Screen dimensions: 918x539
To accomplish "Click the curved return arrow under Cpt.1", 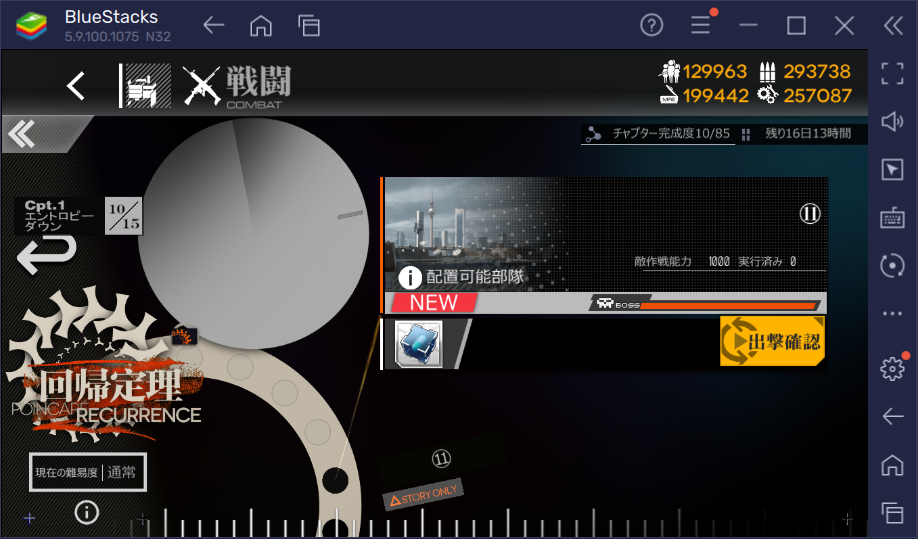I will [x=47, y=255].
